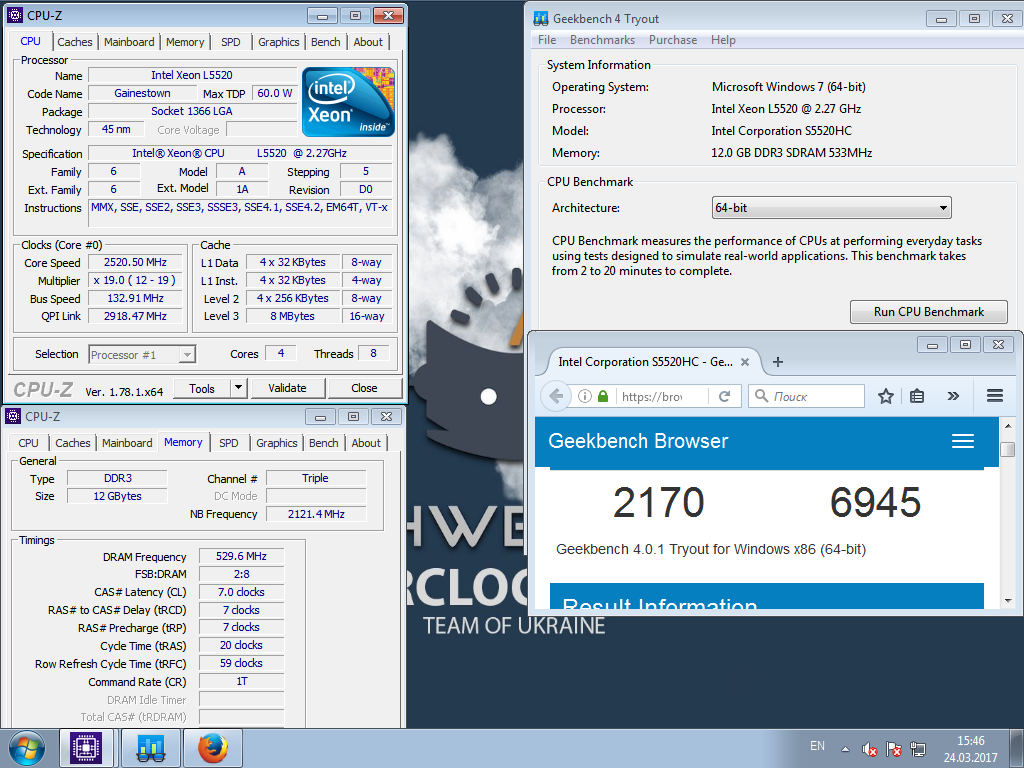
Task: Click CPU-Z taskbar icon
Action: click(87, 748)
